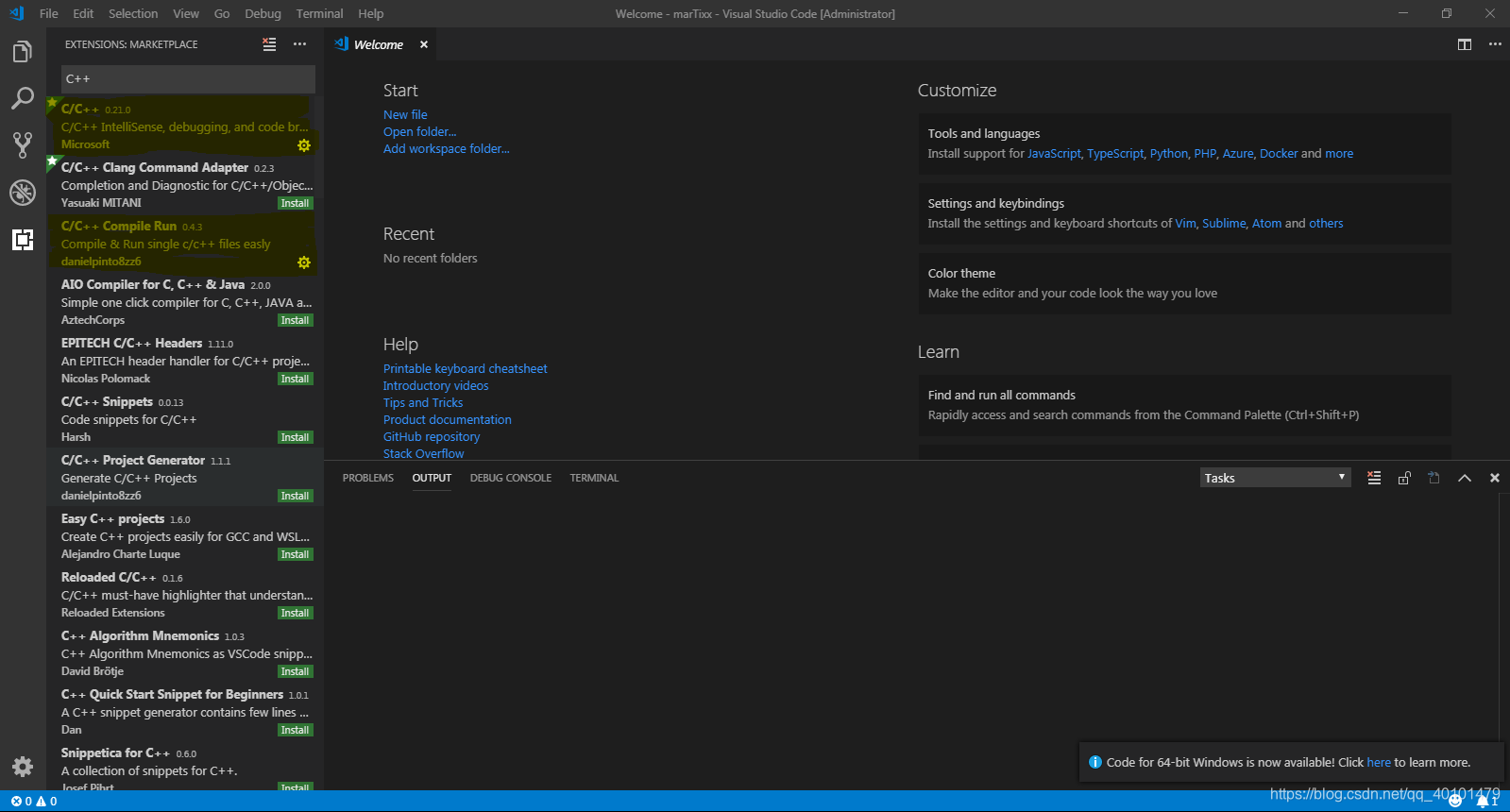This screenshot has width=1510, height=812.
Task: Select the Extensions view icon
Action: click(23, 240)
